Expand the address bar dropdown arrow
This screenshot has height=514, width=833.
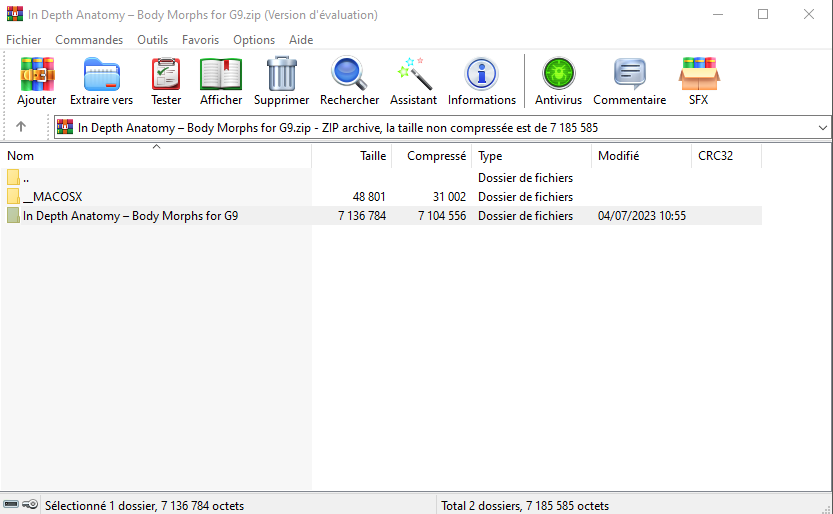(822, 128)
